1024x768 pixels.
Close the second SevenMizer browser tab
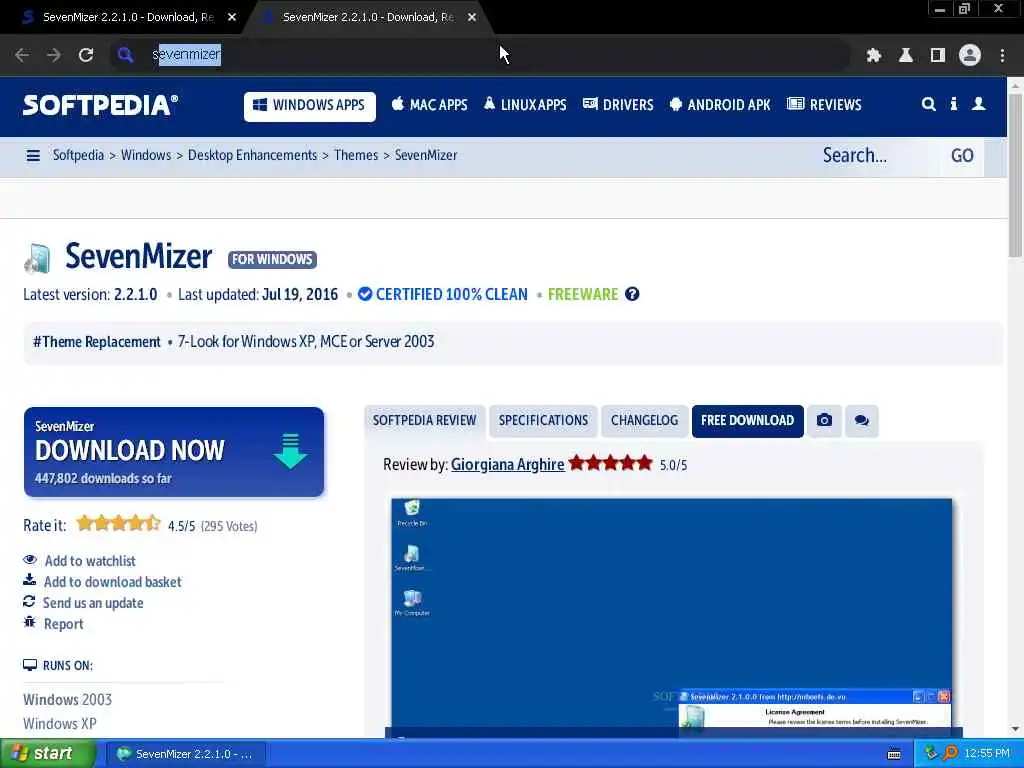472,17
